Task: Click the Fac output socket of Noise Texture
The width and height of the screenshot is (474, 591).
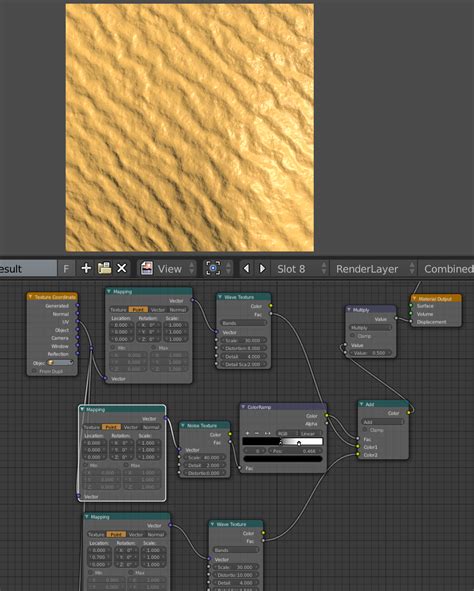Action: pos(230,442)
